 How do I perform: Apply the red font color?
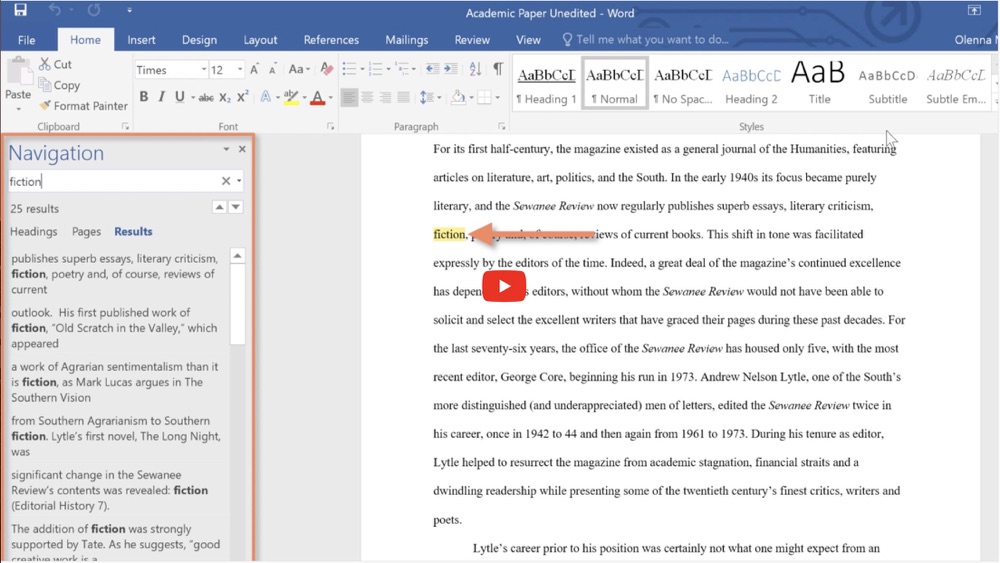click(318, 98)
